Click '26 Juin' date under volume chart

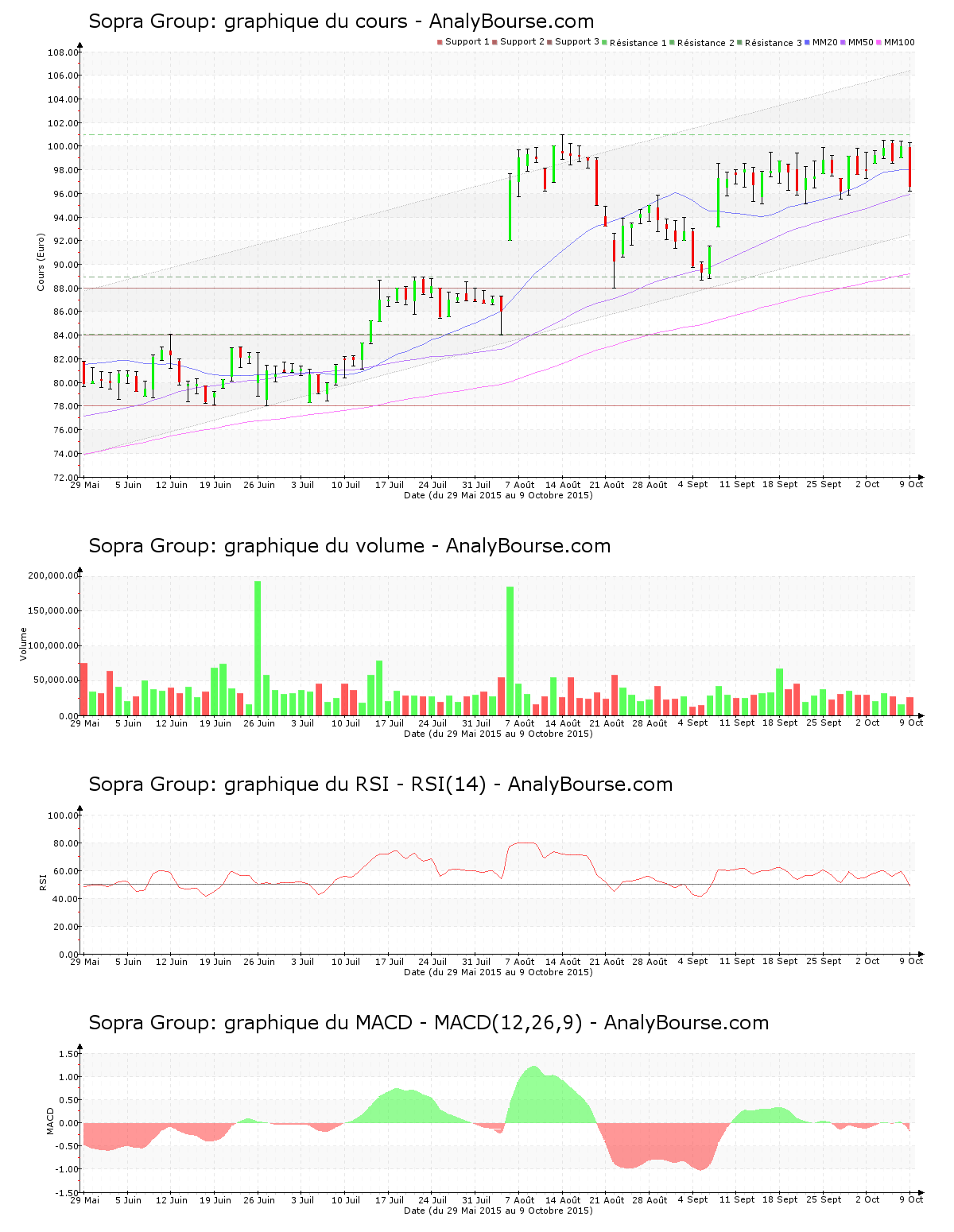point(259,723)
